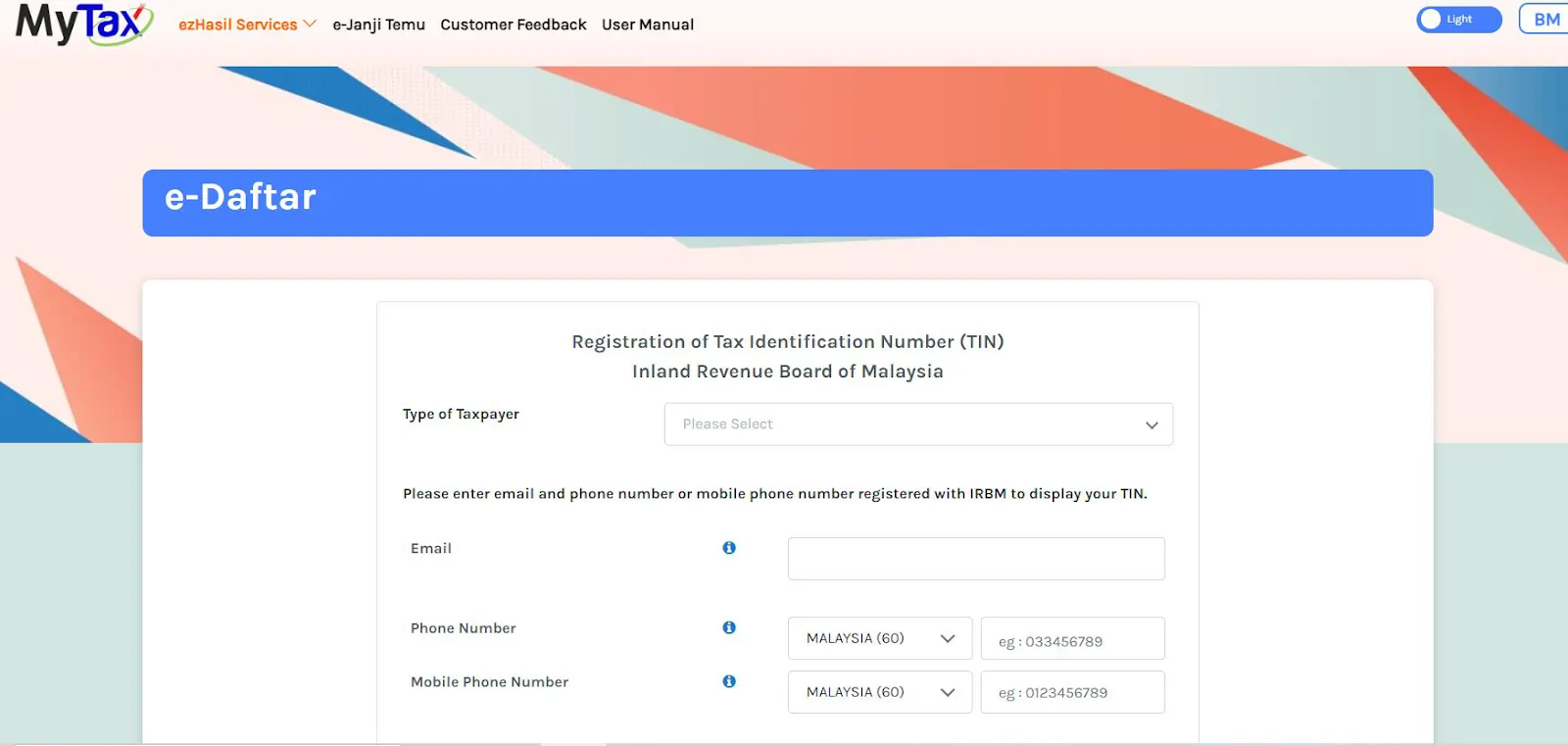Click the Phone Number info icon
Image resolution: width=1568 pixels, height=746 pixels.
[729, 627]
